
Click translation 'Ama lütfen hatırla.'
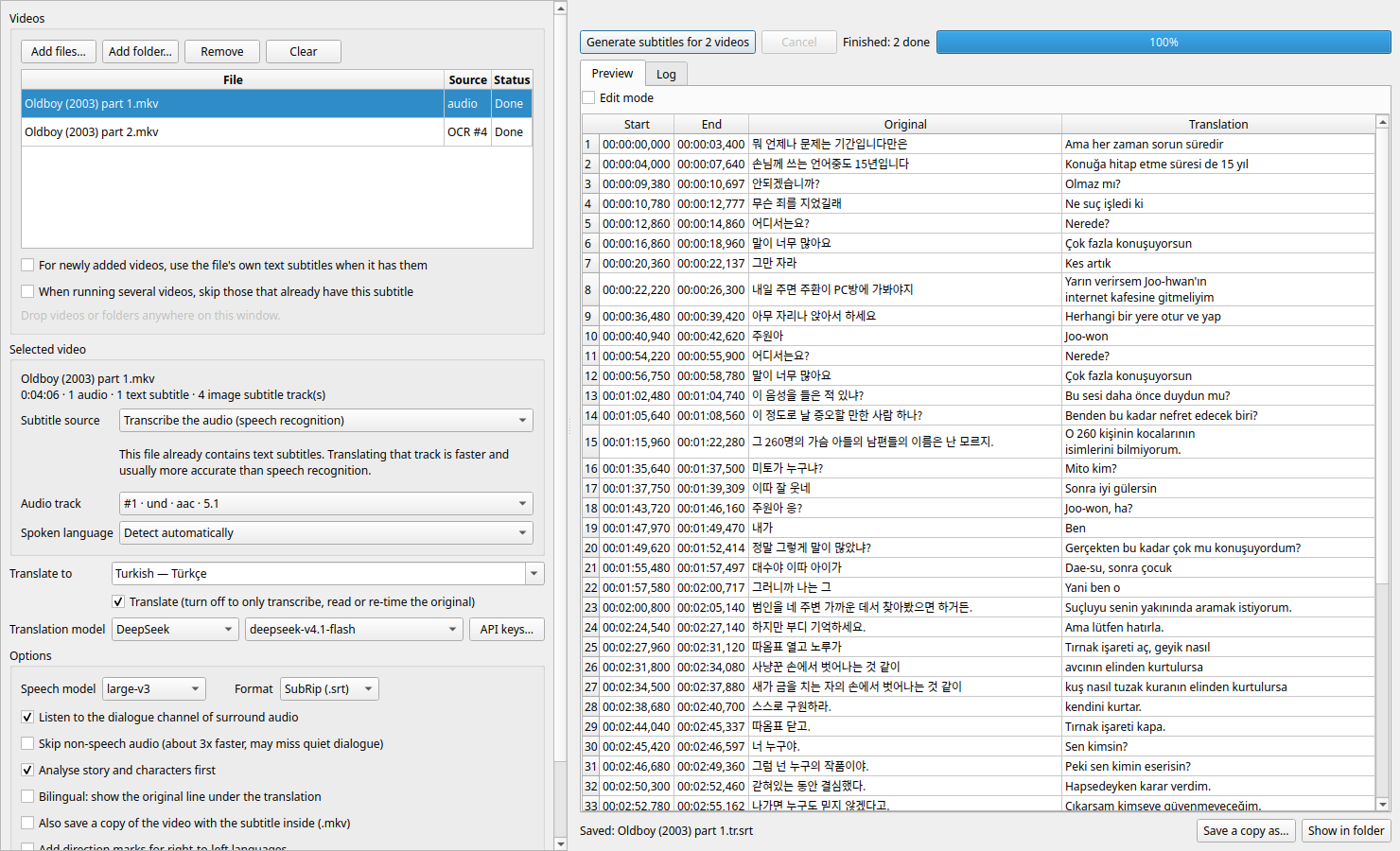tap(1218, 628)
